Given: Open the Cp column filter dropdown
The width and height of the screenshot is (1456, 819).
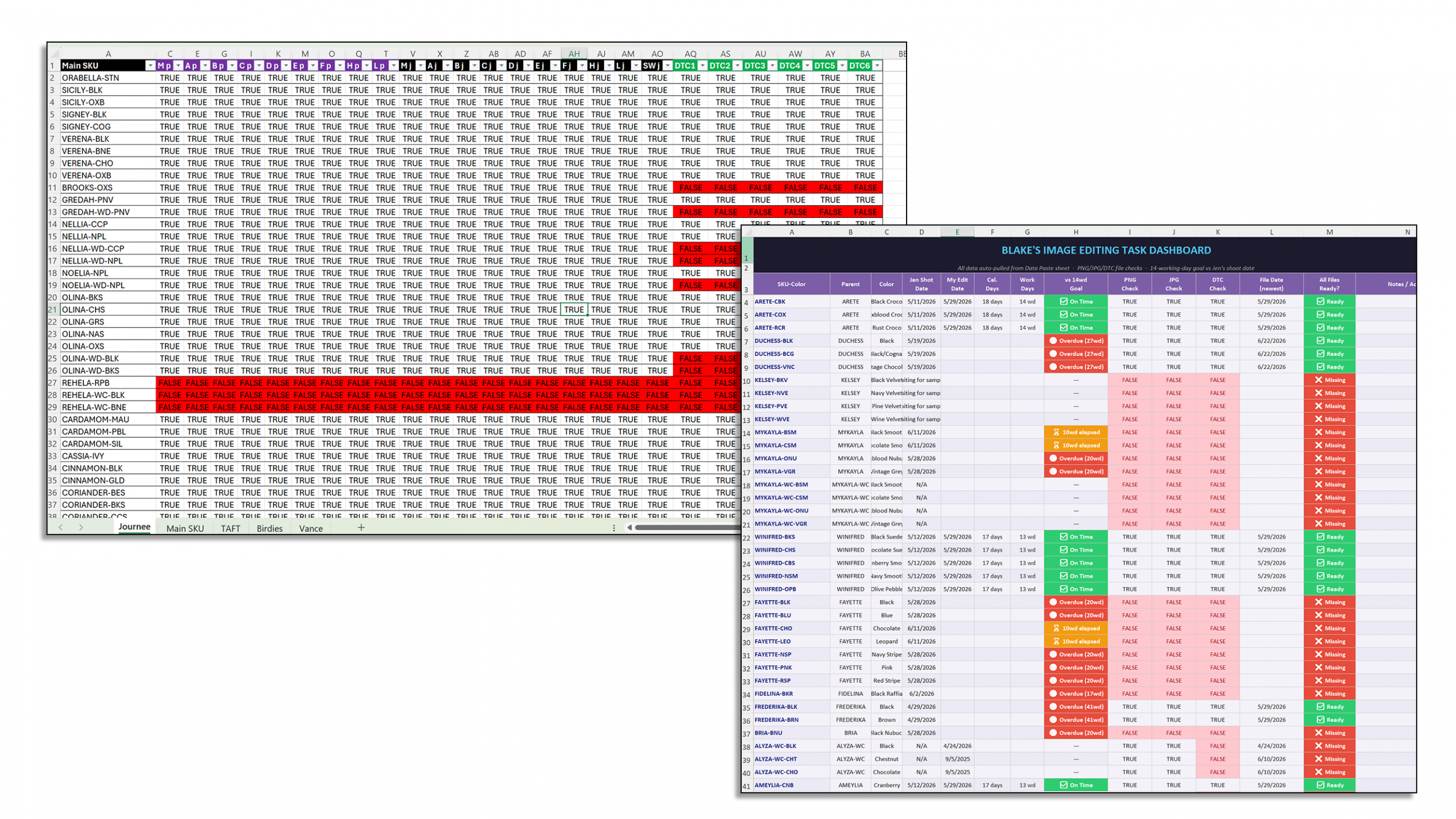Looking at the screenshot, I should click(259, 66).
